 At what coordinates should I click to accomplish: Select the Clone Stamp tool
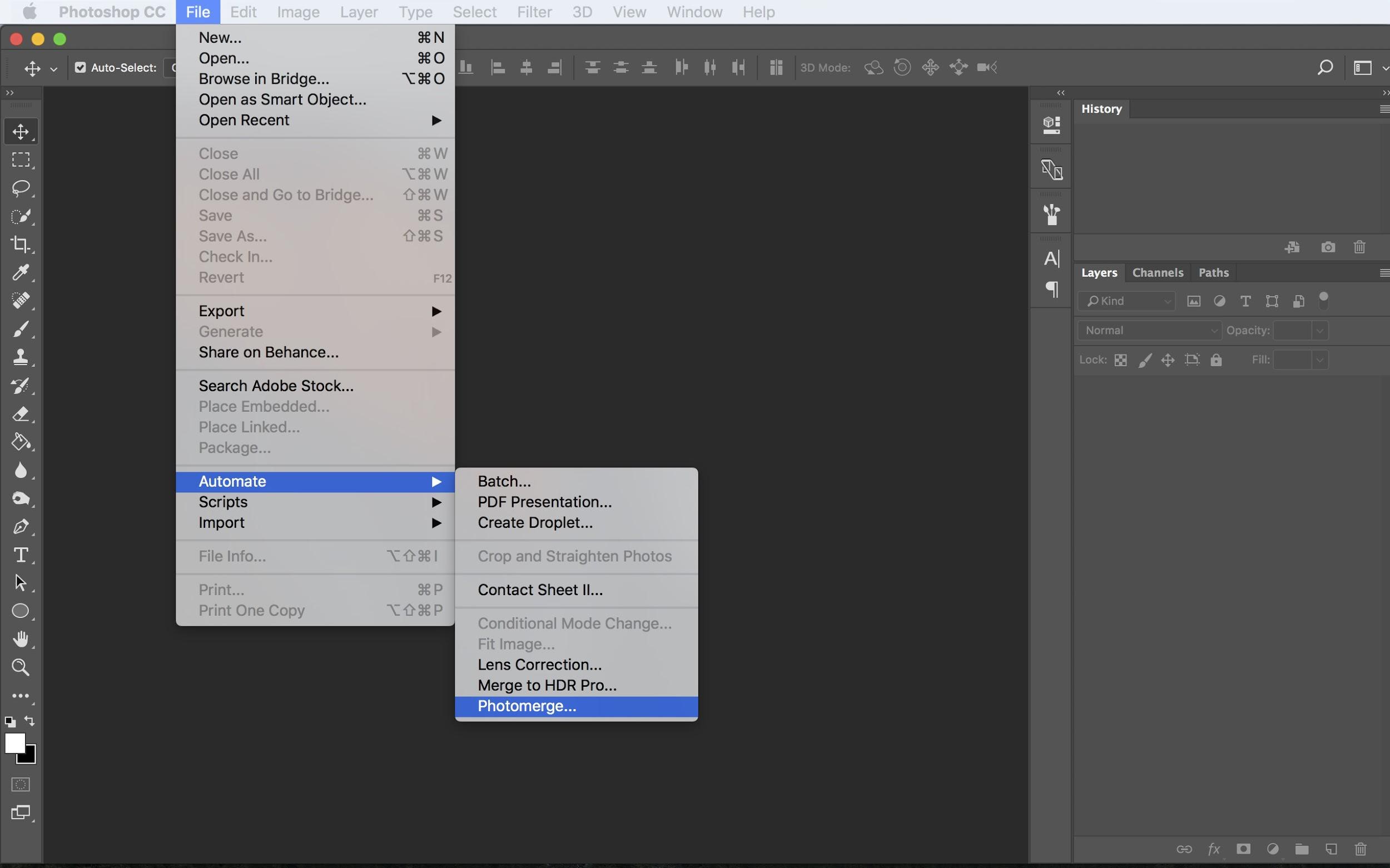(x=21, y=358)
